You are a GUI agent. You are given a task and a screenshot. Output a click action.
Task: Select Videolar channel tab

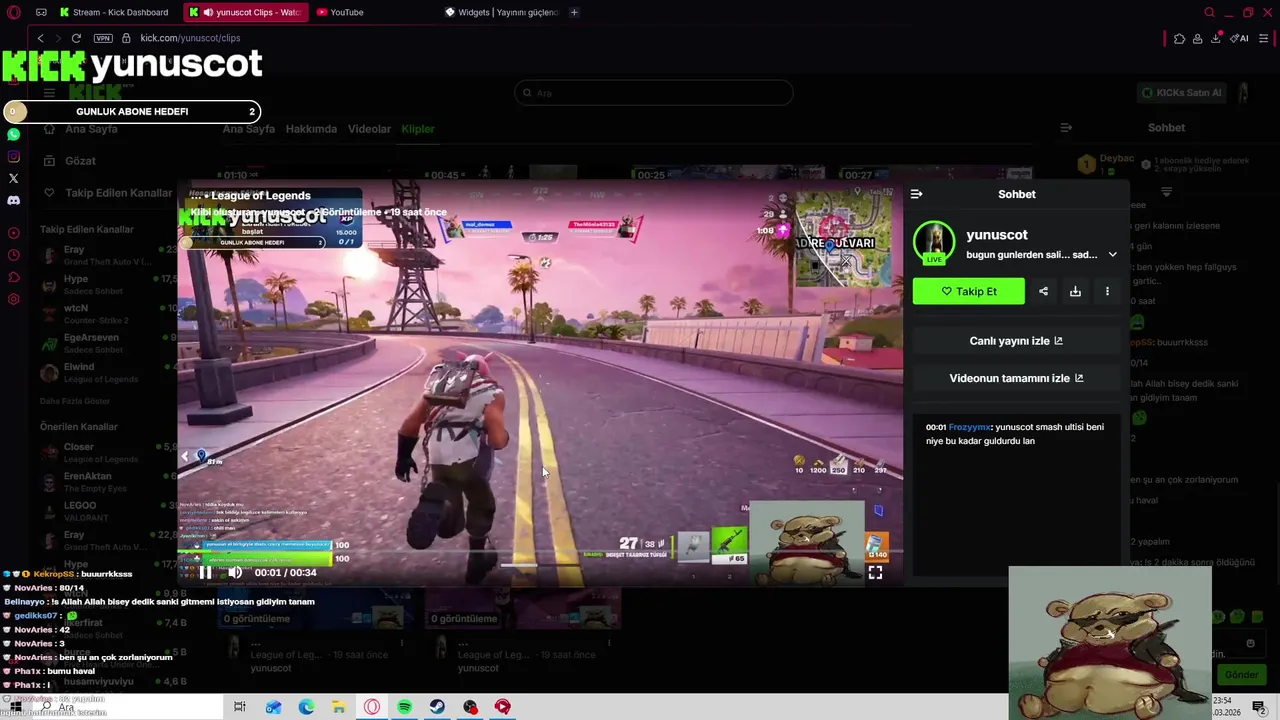click(369, 129)
